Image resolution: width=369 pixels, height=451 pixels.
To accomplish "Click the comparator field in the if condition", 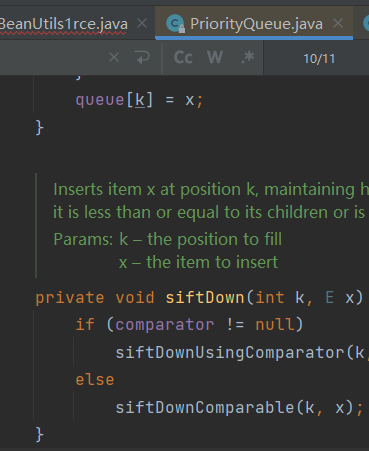I will pyautogui.click(x=165, y=325).
